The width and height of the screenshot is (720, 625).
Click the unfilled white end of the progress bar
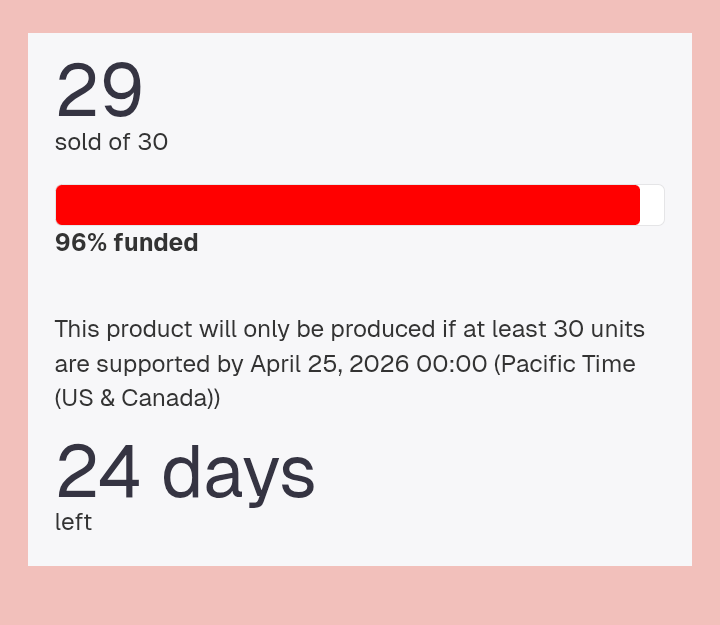[652, 205]
